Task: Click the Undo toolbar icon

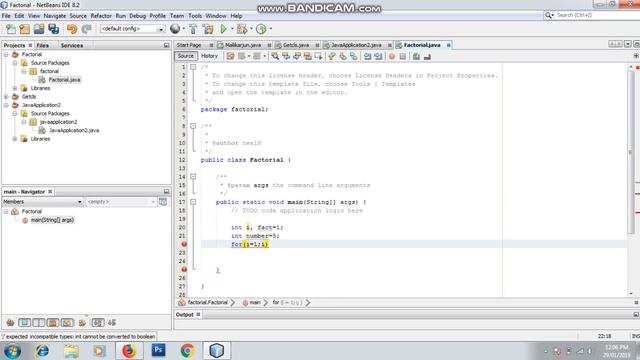Action: 72,29
